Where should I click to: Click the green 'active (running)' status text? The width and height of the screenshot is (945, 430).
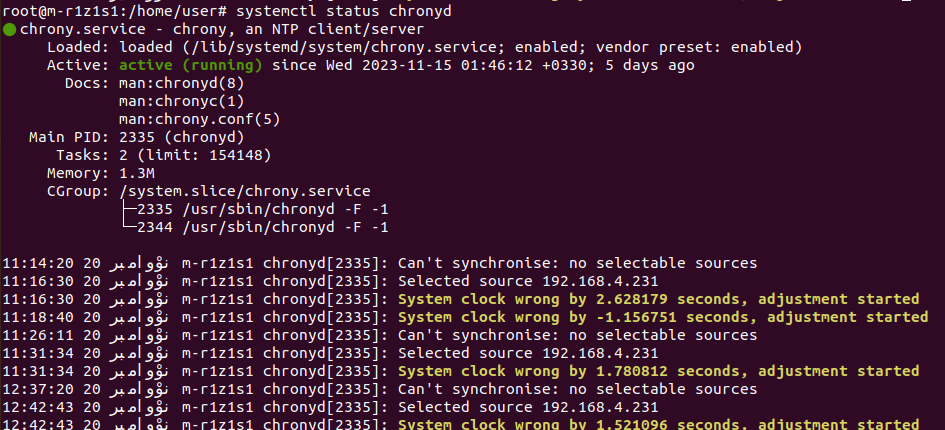tap(190, 65)
